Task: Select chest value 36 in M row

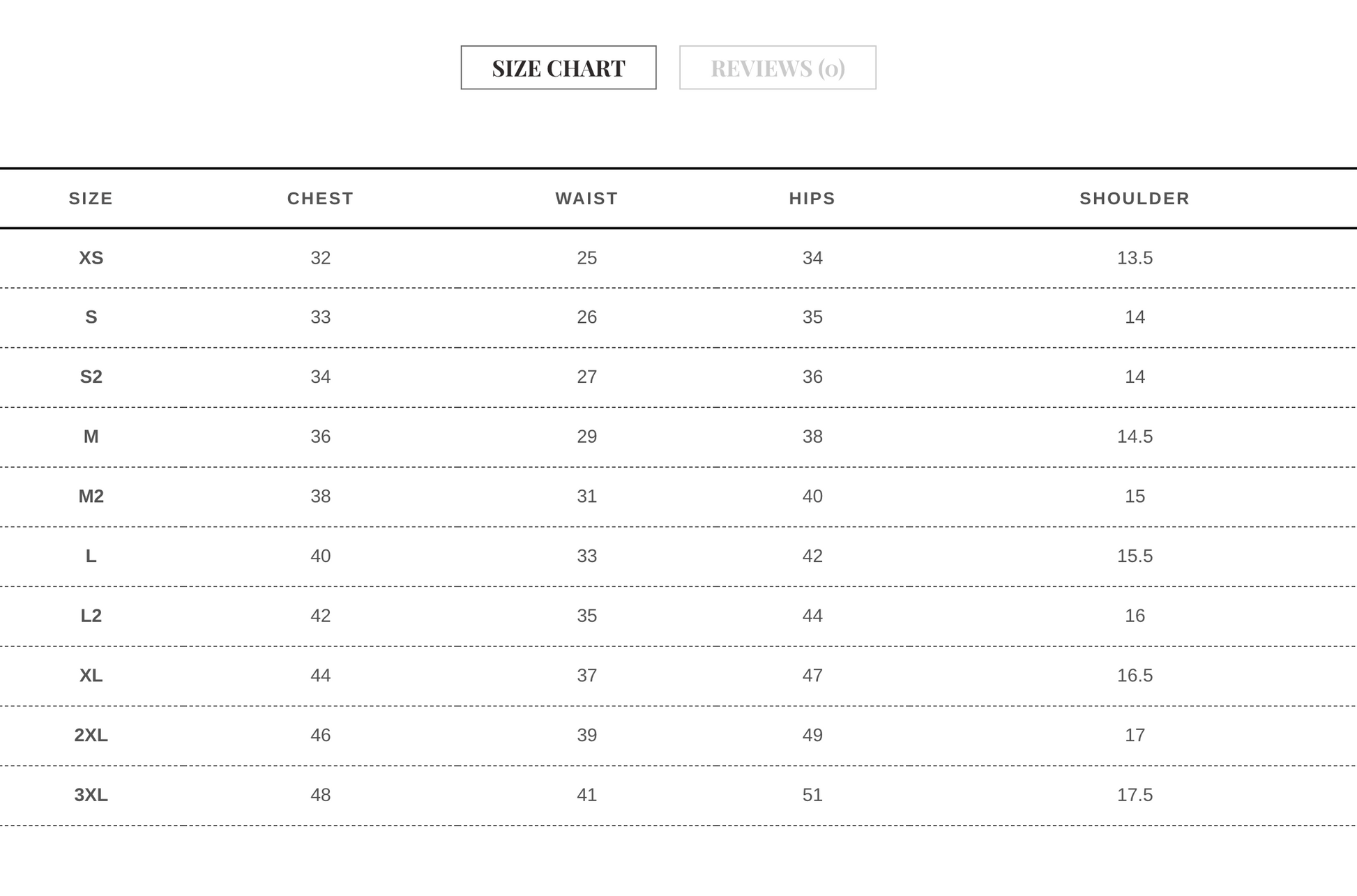Action: (320, 436)
